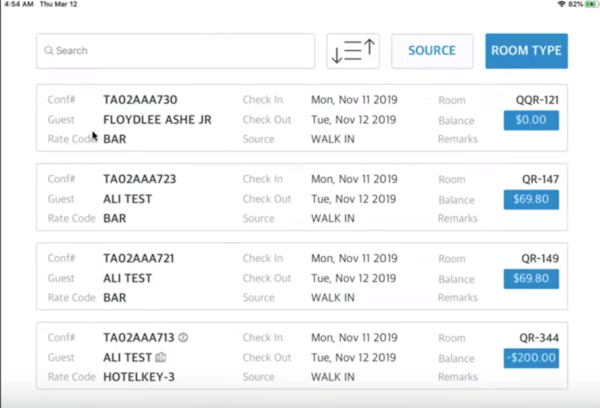Open the $0.00 balance for QQR-121
This screenshot has width=600, height=408.
click(x=531, y=120)
